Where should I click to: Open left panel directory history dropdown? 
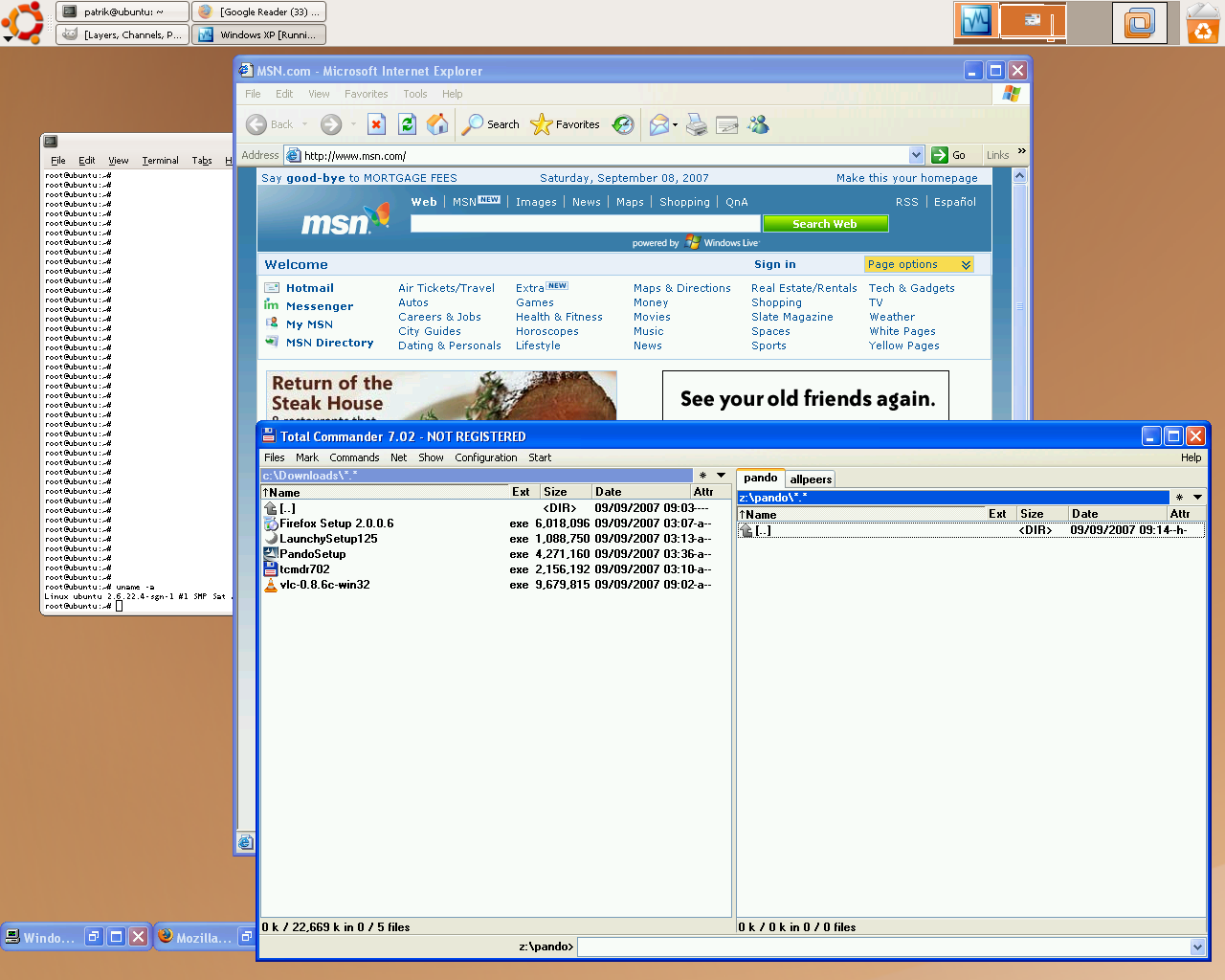[721, 476]
